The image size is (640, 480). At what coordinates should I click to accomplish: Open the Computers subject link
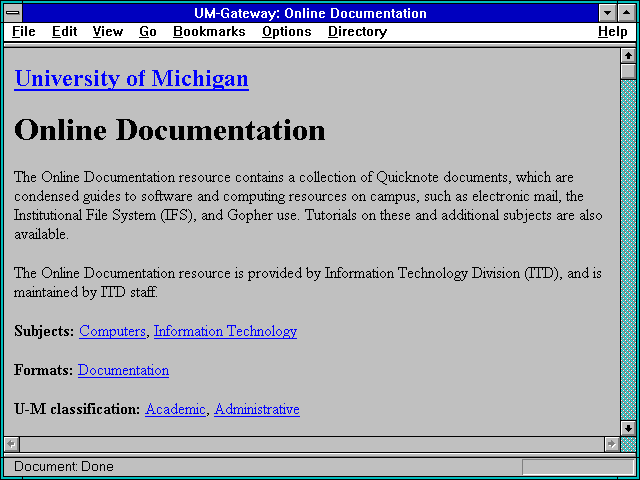click(x=112, y=331)
